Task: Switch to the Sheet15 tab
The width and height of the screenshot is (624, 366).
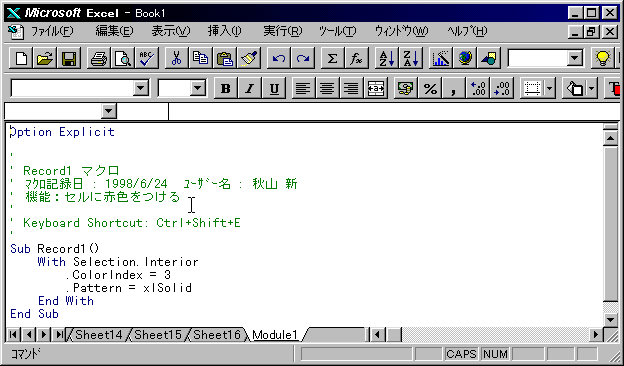Action: tap(158, 335)
